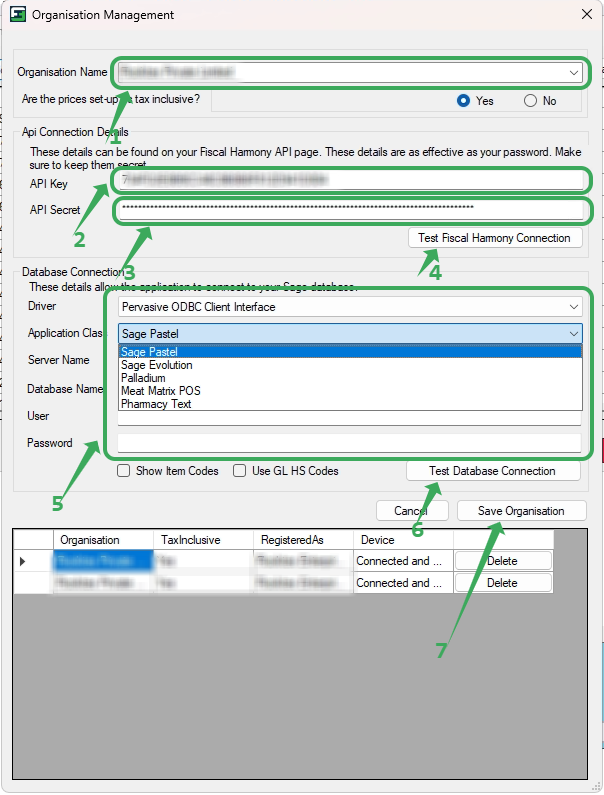Click into the API Key field
604x795 pixels.
[350, 179]
